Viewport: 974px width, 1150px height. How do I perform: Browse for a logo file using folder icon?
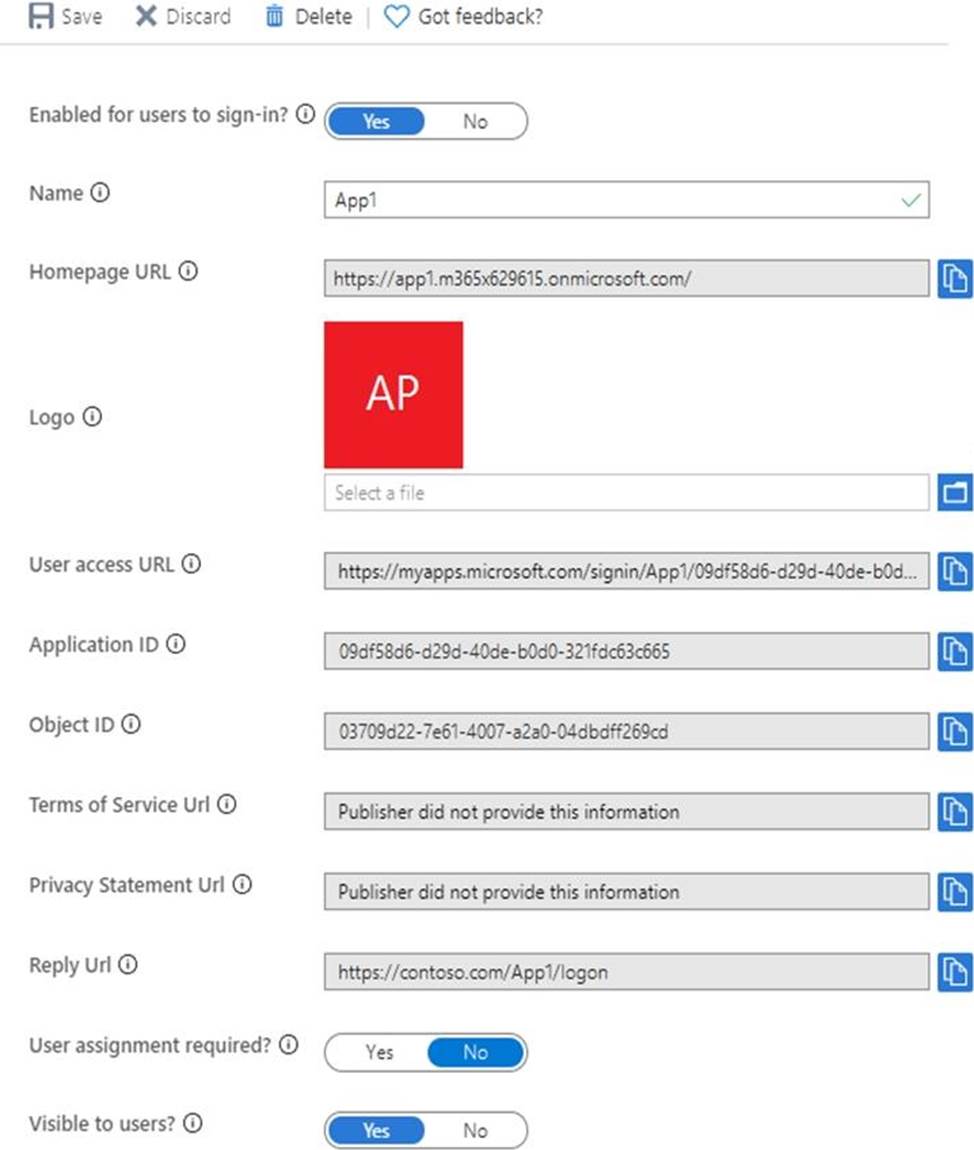(955, 493)
